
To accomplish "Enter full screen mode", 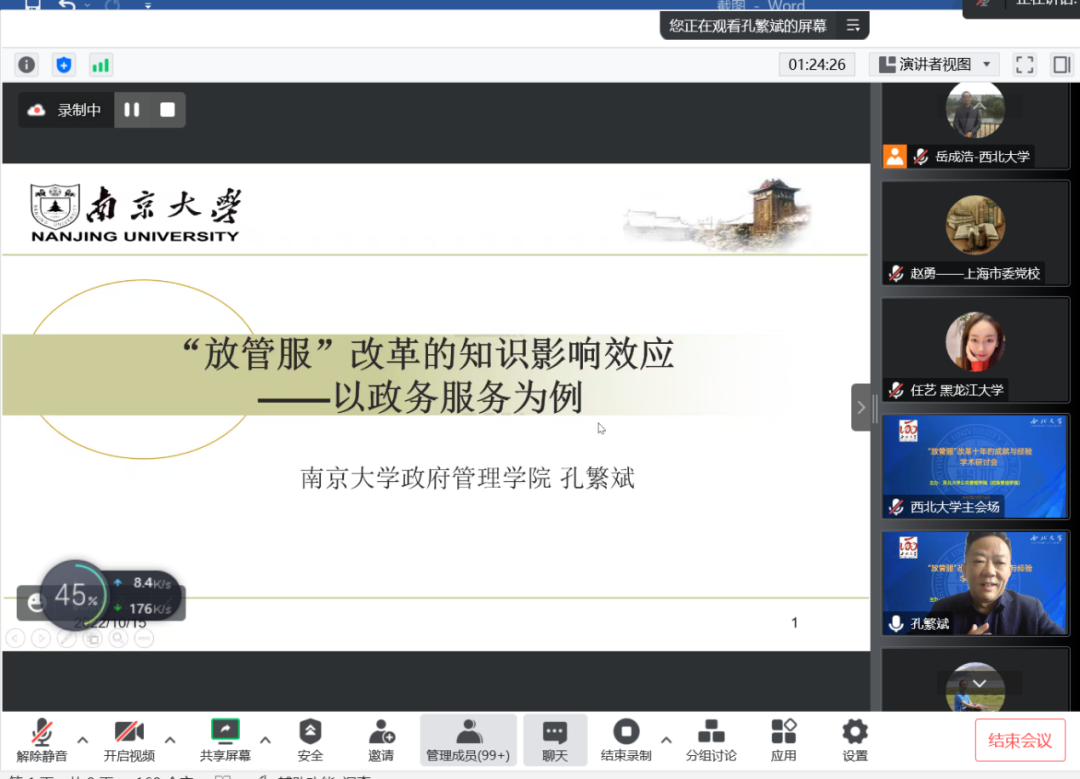I will (1024, 65).
